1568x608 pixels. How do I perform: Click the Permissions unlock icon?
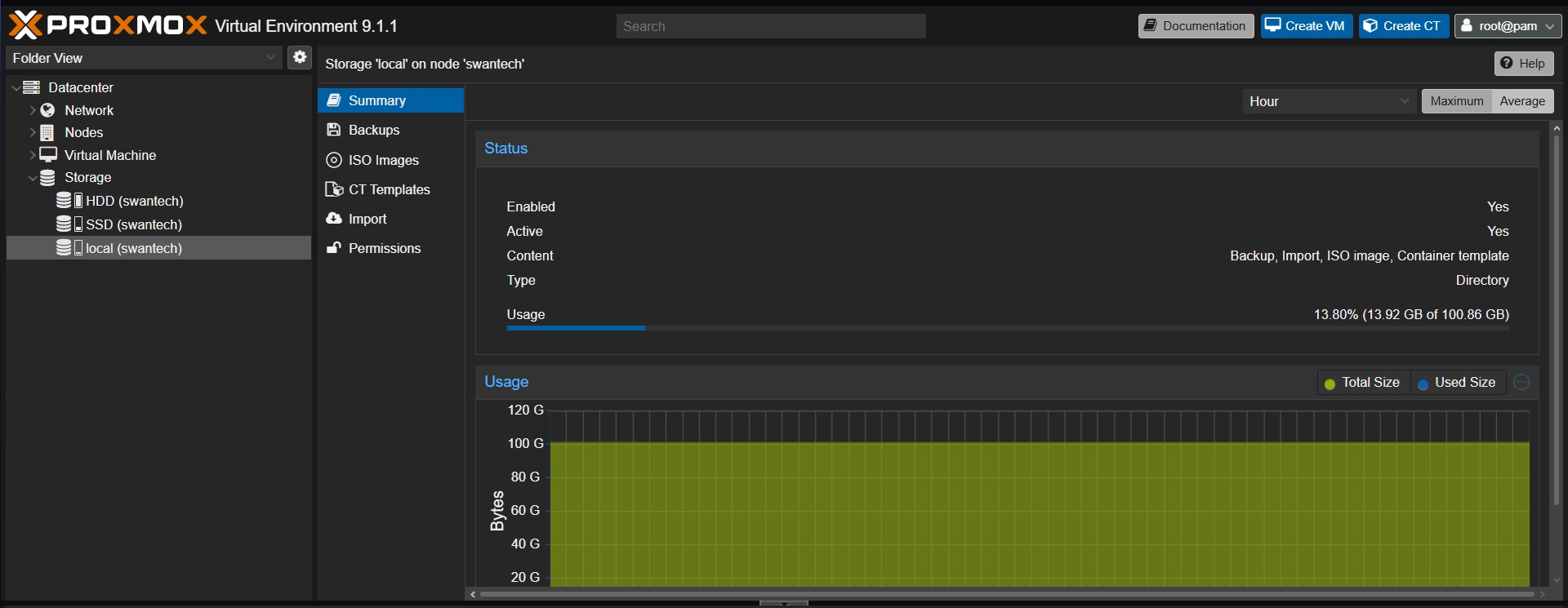click(333, 248)
